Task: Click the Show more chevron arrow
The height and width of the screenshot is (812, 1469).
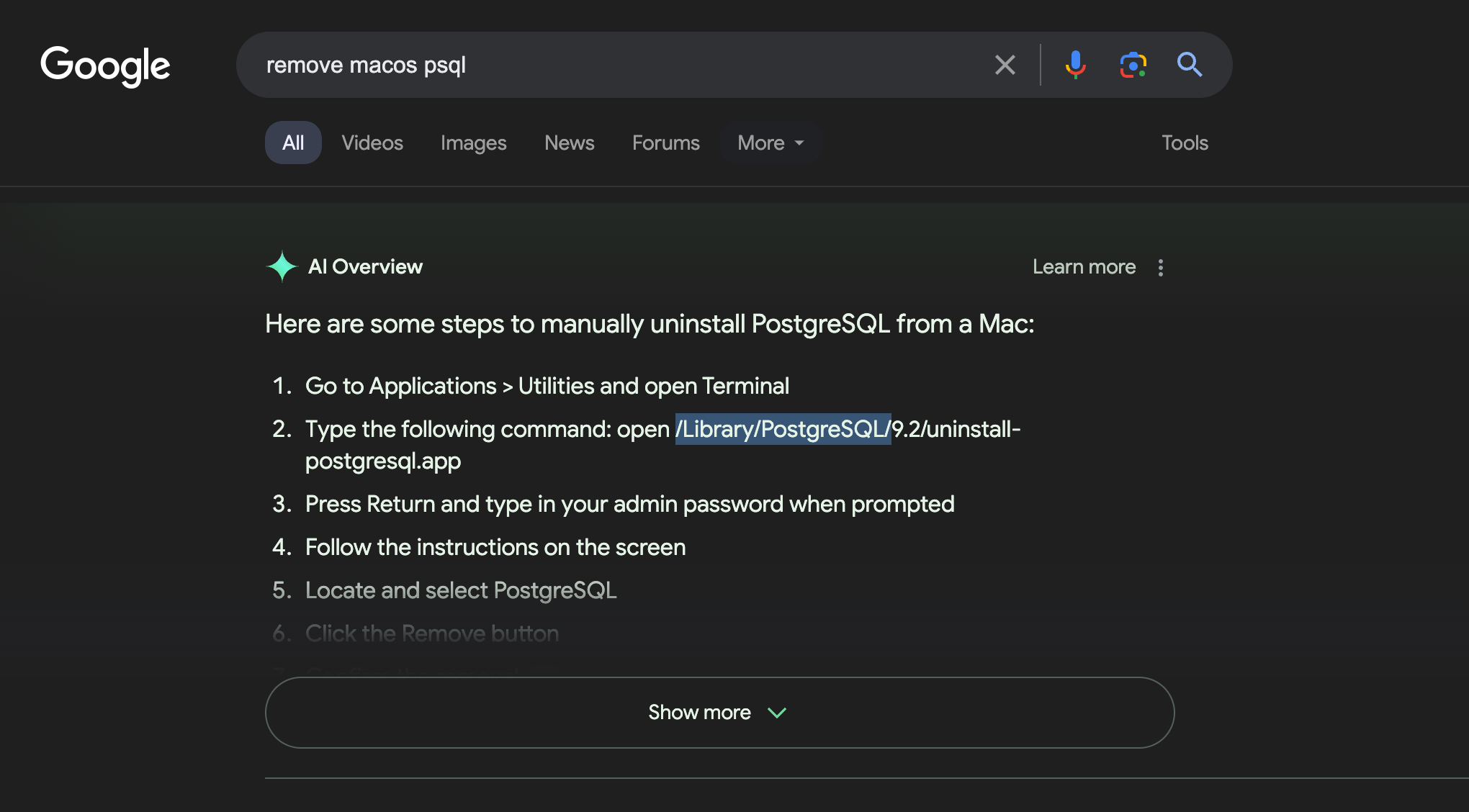Action: pyautogui.click(x=777, y=713)
